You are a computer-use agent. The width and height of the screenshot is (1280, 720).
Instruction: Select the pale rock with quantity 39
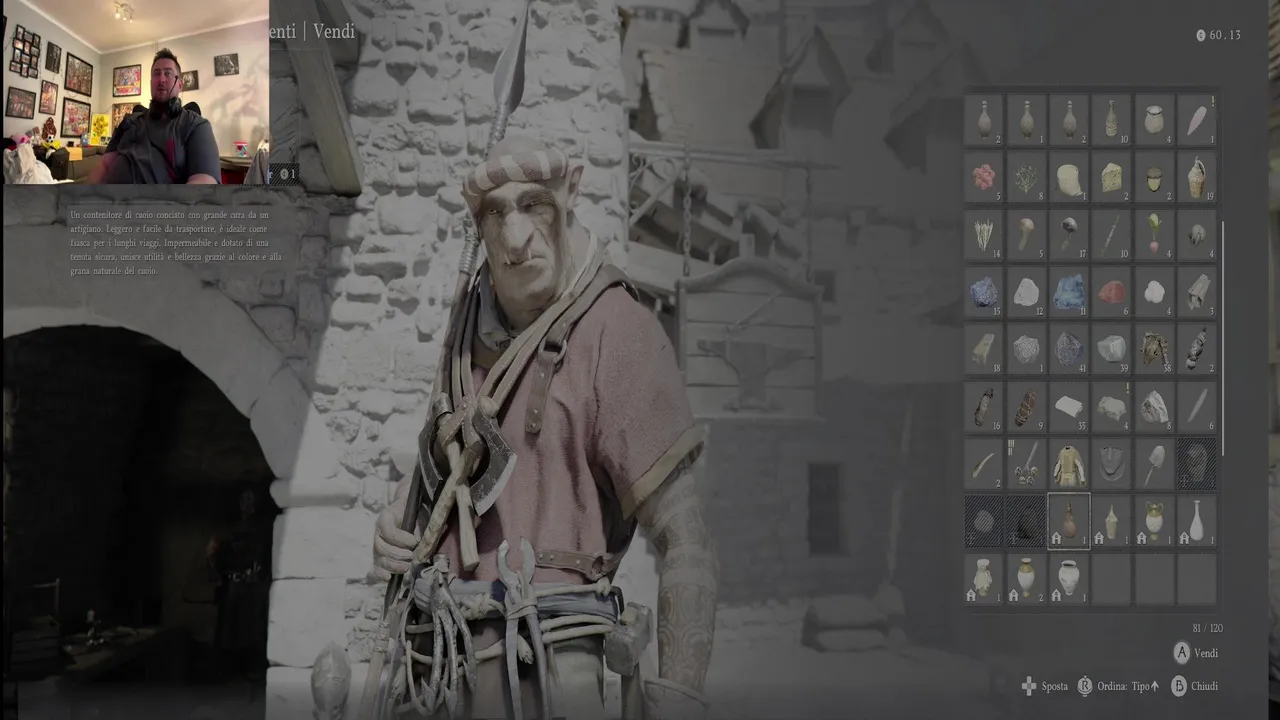pos(1111,348)
